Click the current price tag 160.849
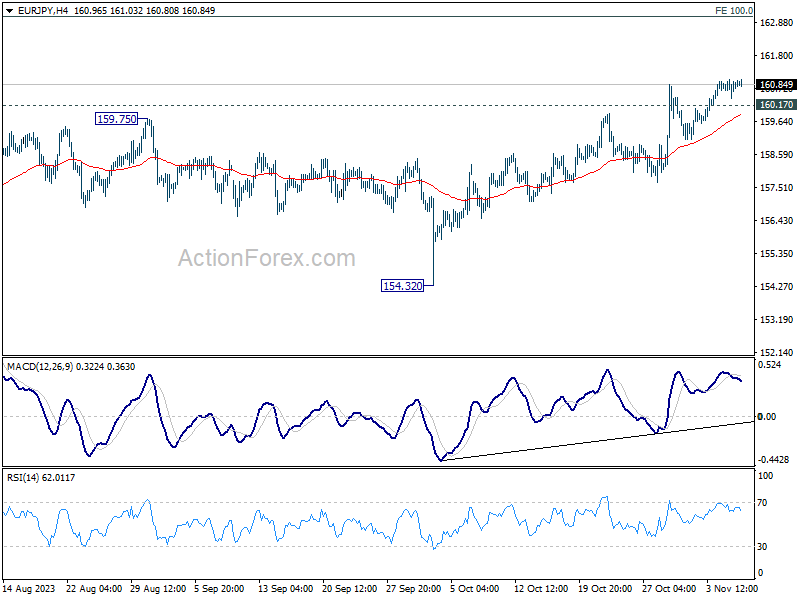Screen dimensions: 800x600 coord(776,85)
